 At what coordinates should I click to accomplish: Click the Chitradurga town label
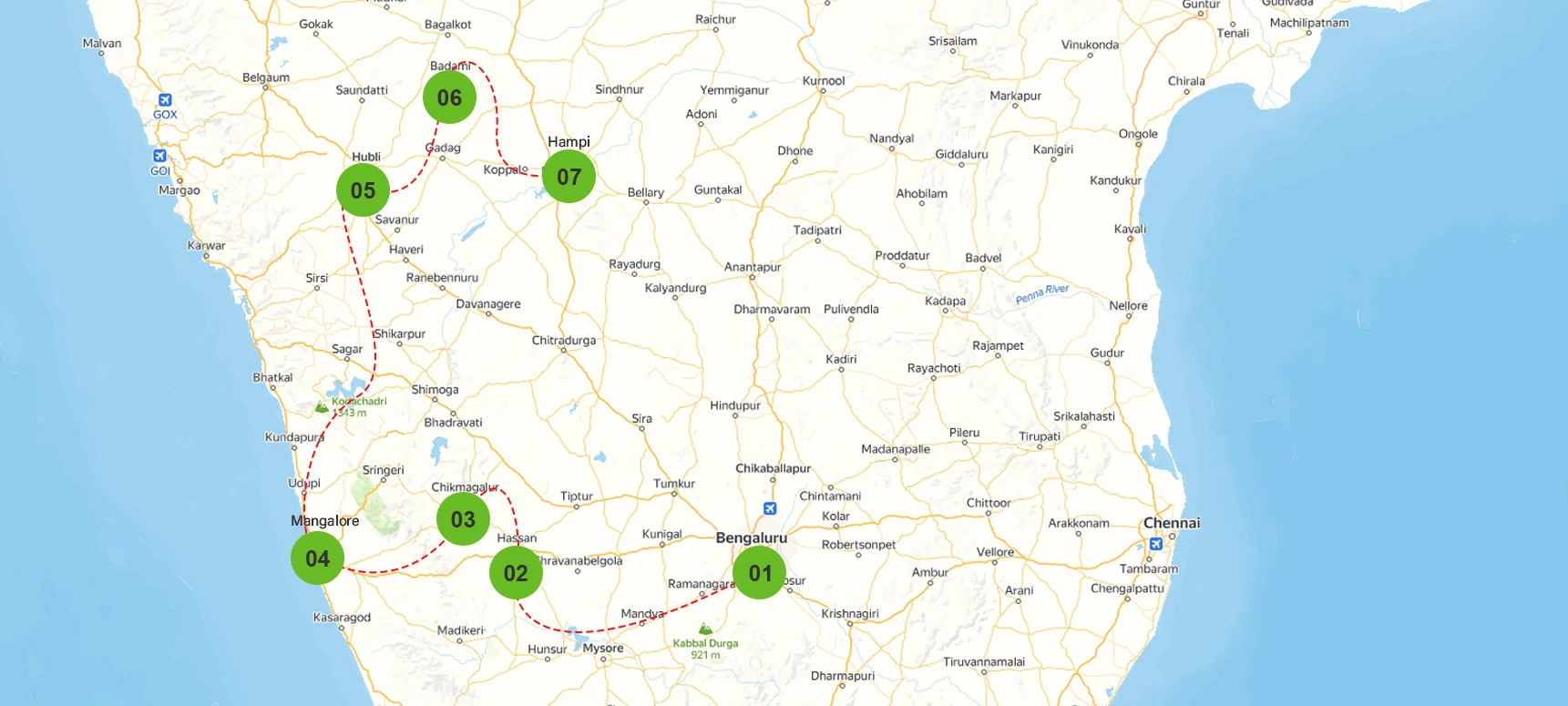pos(563,340)
